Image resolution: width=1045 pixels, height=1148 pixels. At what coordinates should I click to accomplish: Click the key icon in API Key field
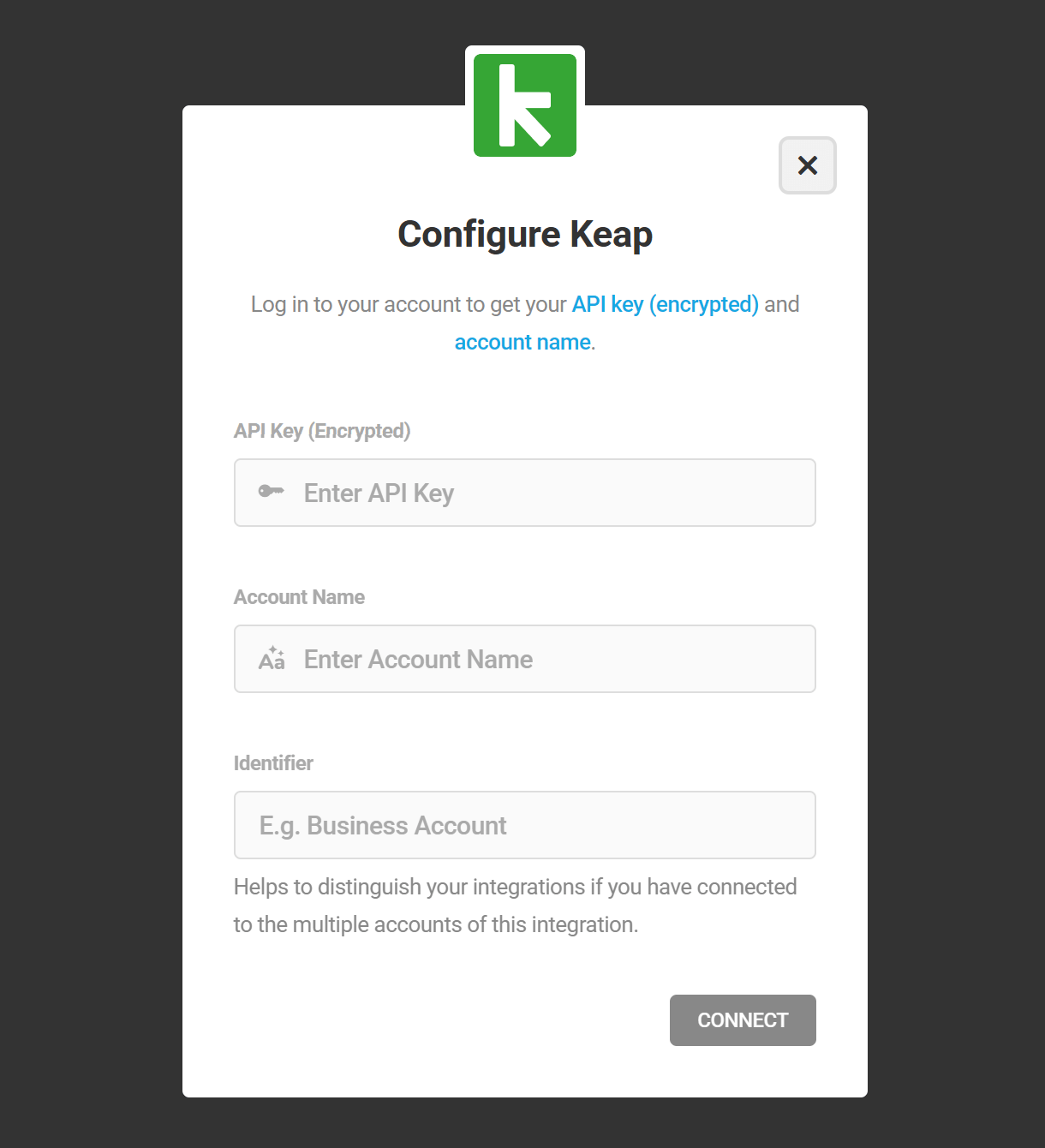point(271,492)
